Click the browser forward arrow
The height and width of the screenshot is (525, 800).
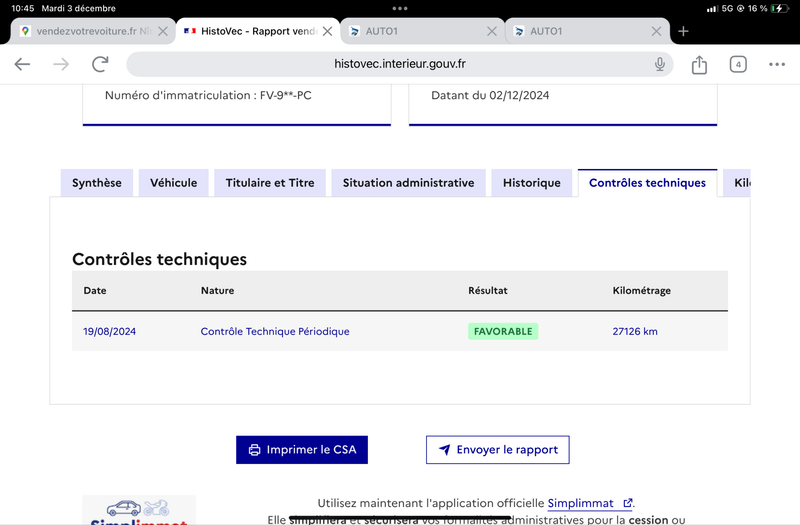click(x=61, y=64)
